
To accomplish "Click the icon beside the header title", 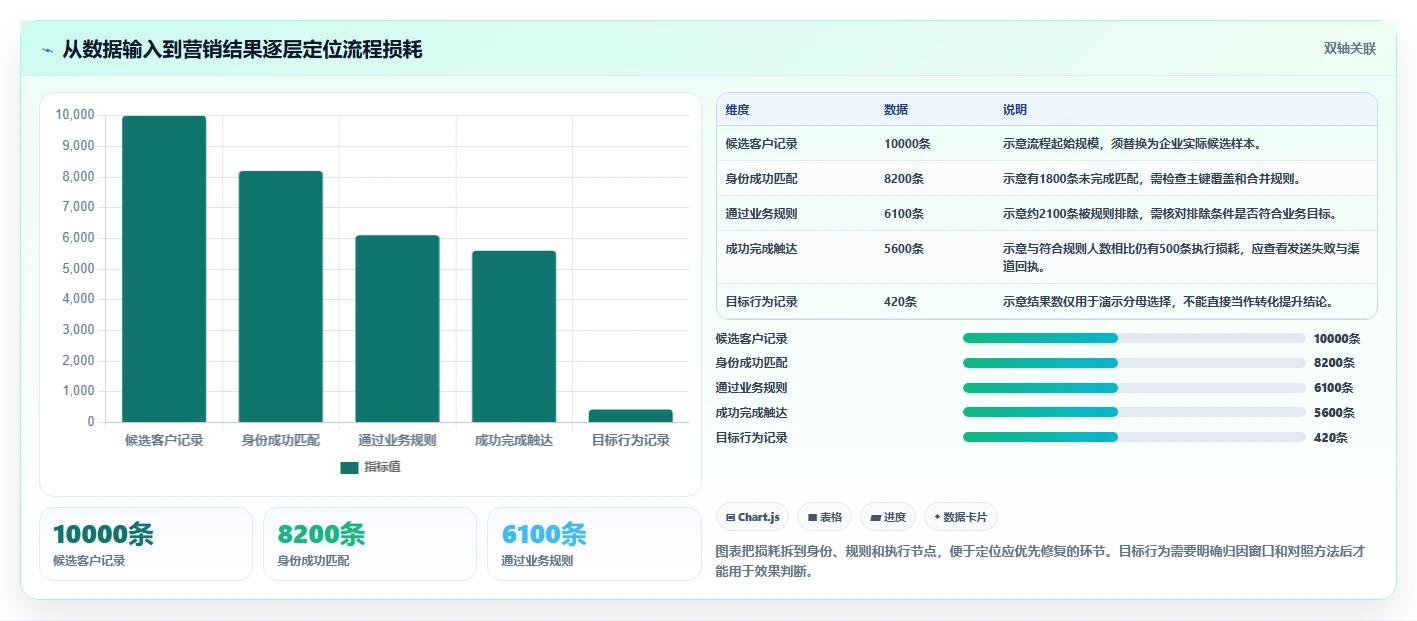I will pyautogui.click(x=48, y=50).
